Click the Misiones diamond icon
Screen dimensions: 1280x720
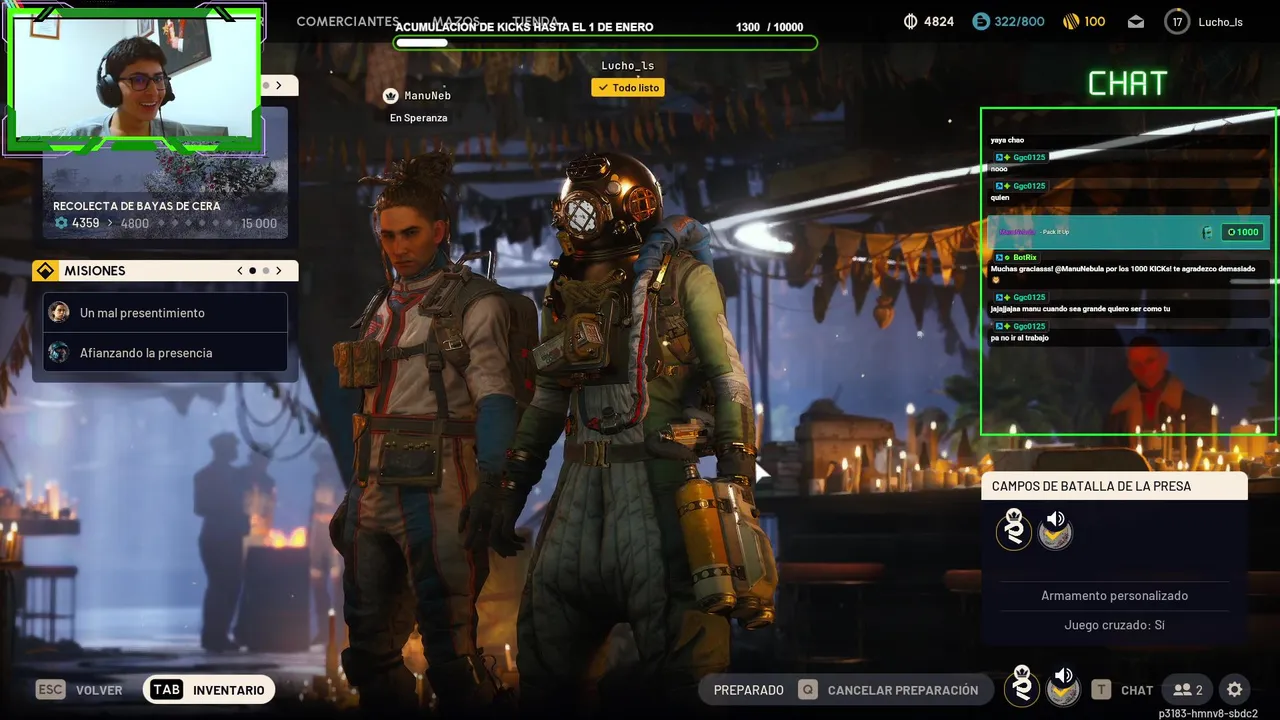pyautogui.click(x=45, y=271)
